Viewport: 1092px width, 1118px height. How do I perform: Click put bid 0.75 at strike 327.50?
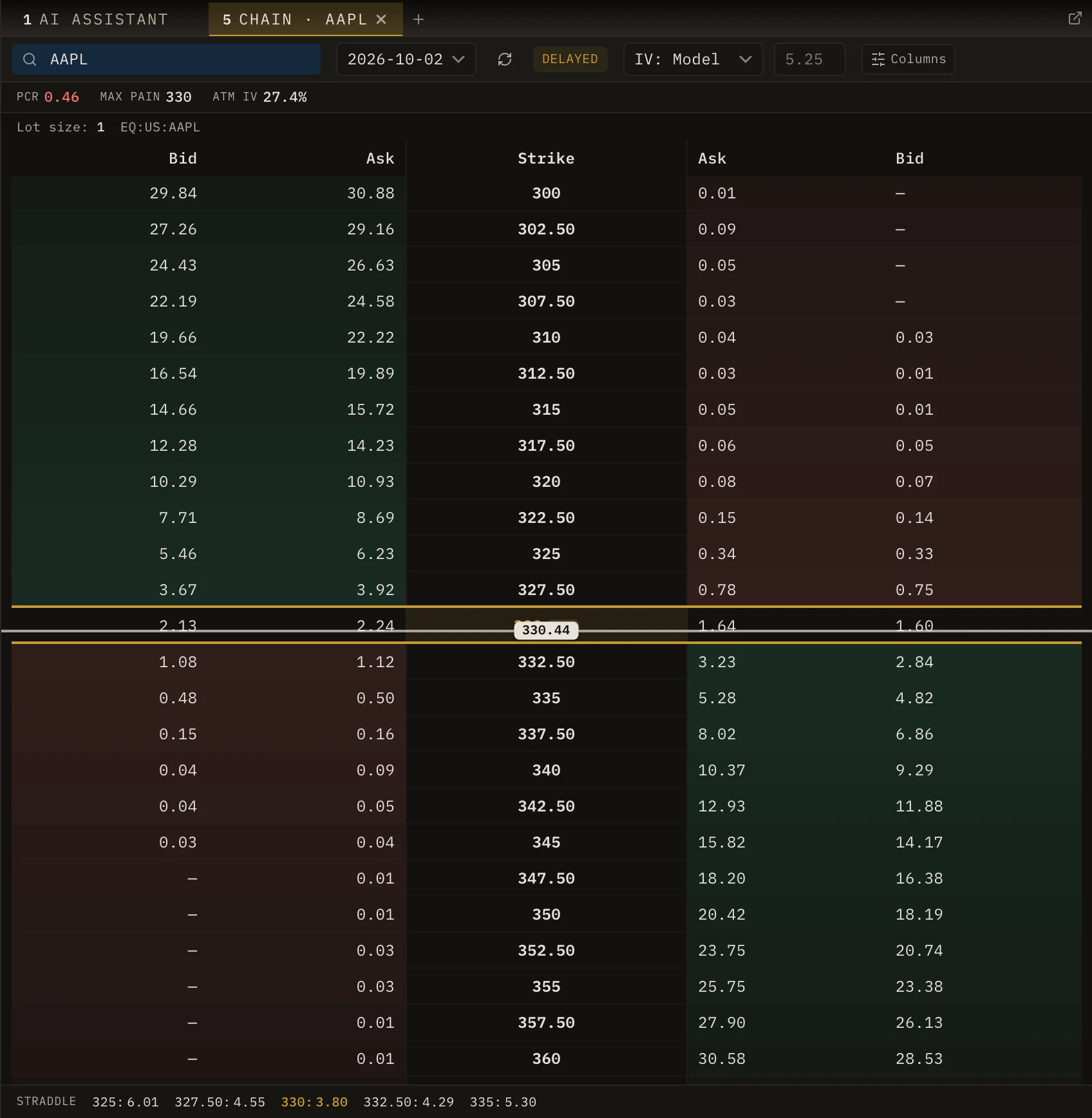(914, 590)
